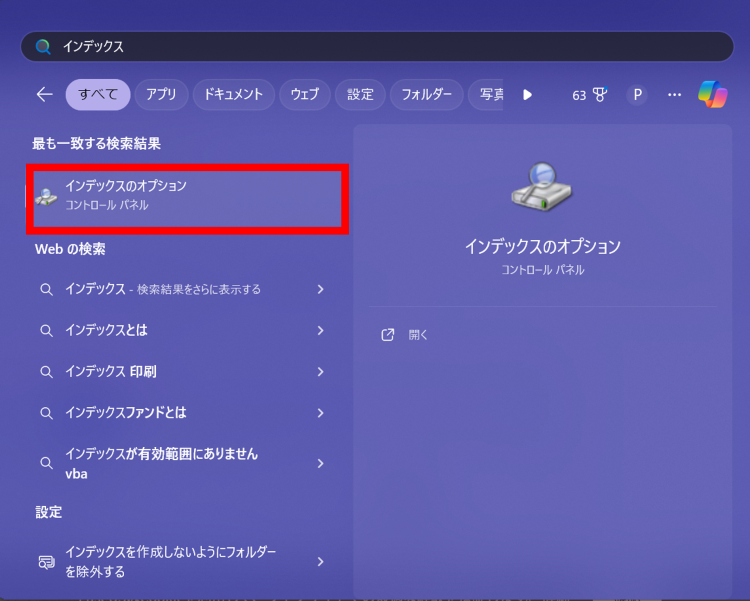Expand chevron for フォルダーを除外する settings row
Screen dimensions: 750x601
point(320,561)
